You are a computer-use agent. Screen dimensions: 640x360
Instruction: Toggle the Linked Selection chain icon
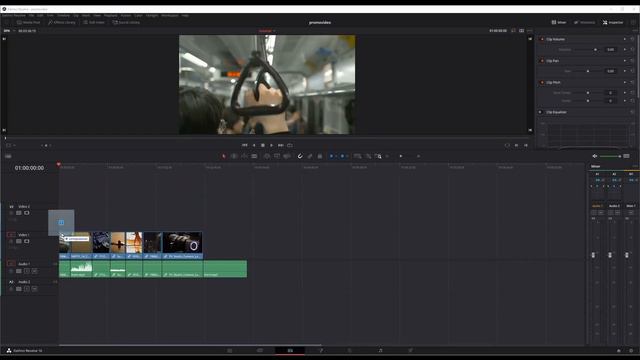tap(310, 156)
